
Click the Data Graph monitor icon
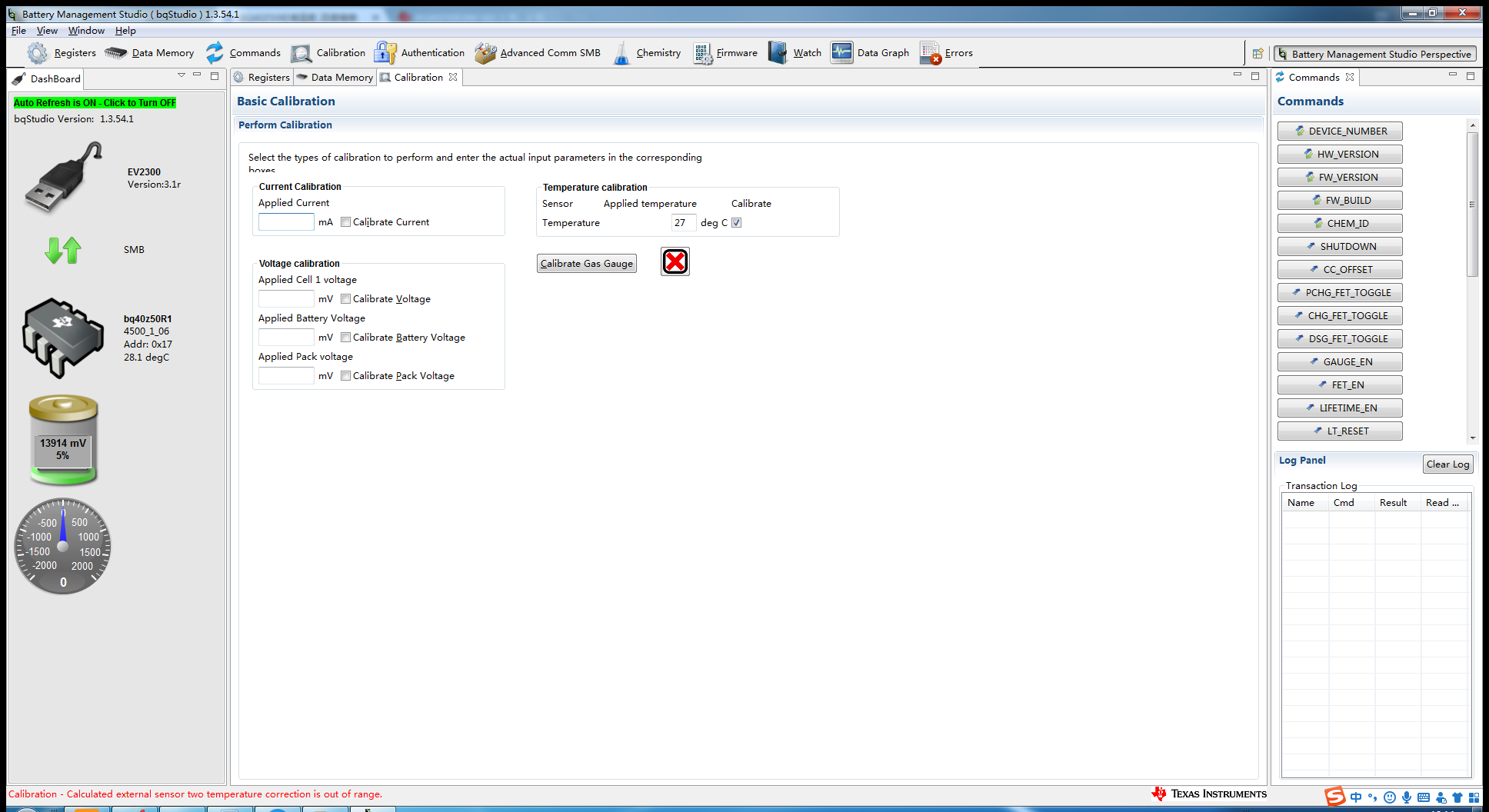click(x=841, y=53)
